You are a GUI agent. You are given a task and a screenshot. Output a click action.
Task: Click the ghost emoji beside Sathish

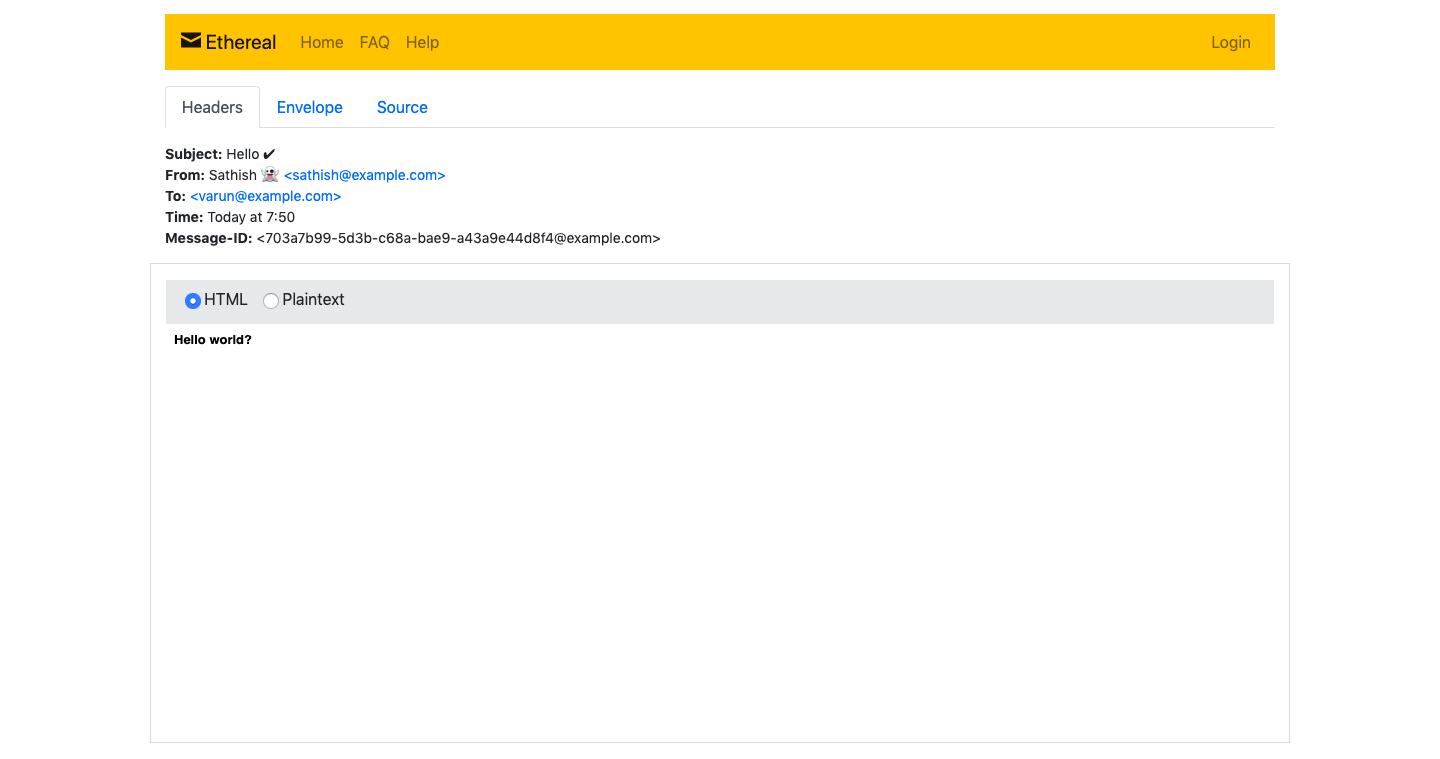[269, 175]
